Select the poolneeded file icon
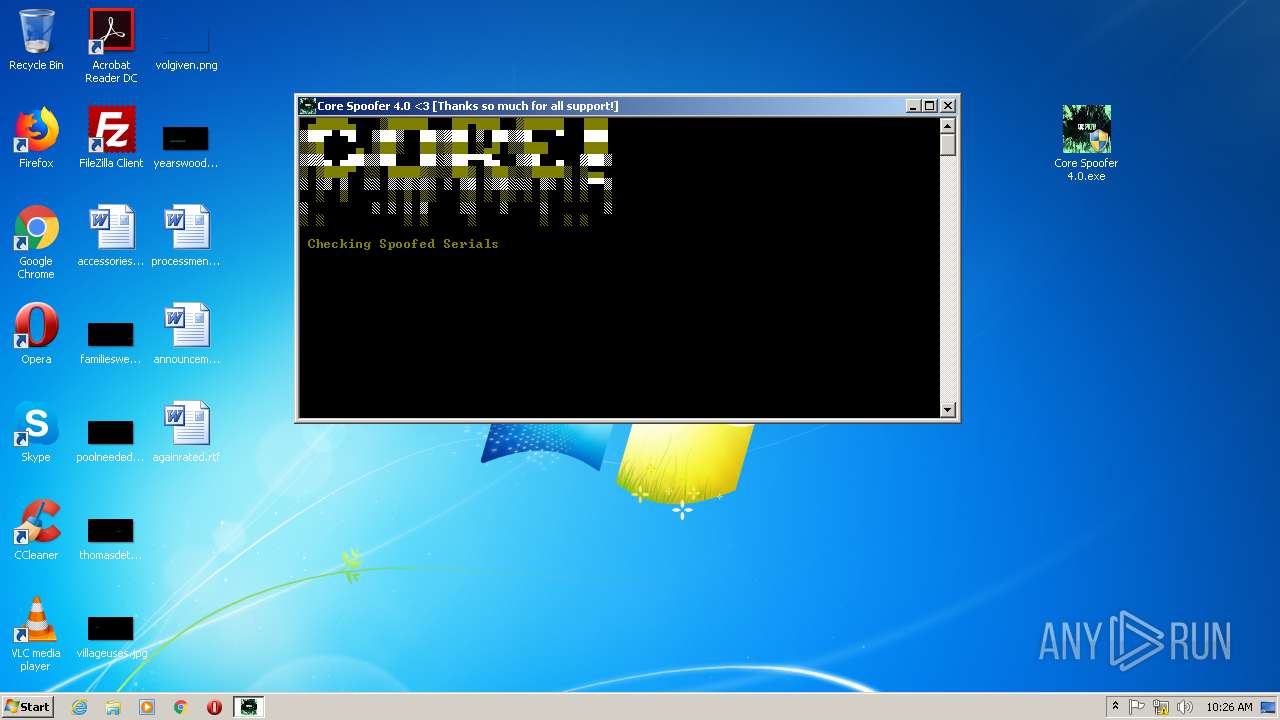 [x=111, y=438]
